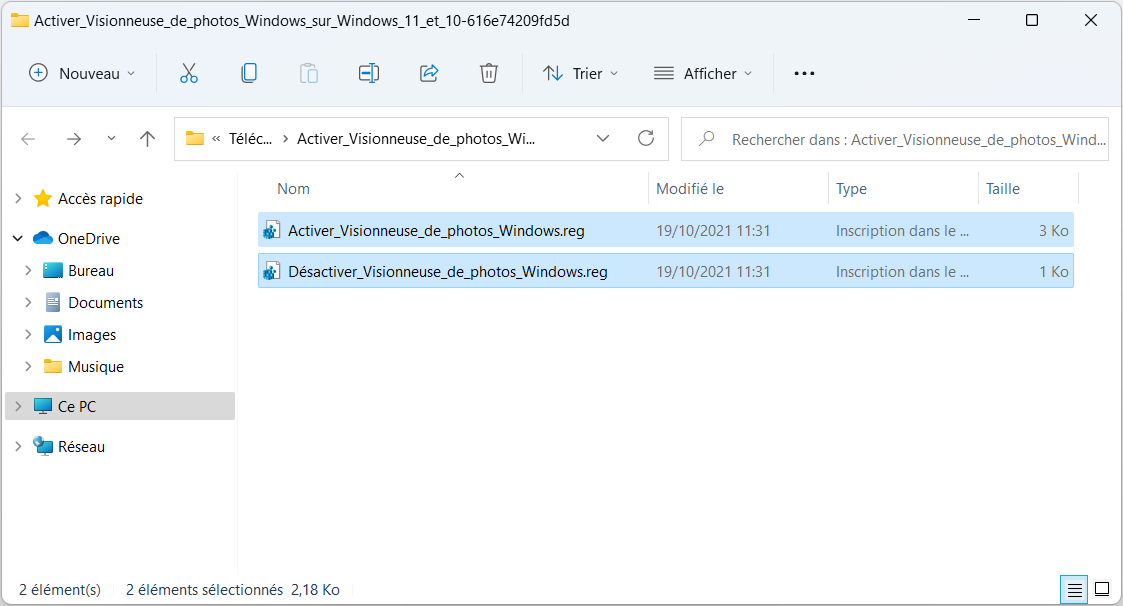Refresh the folder view
The height and width of the screenshot is (606, 1123).
click(646, 138)
